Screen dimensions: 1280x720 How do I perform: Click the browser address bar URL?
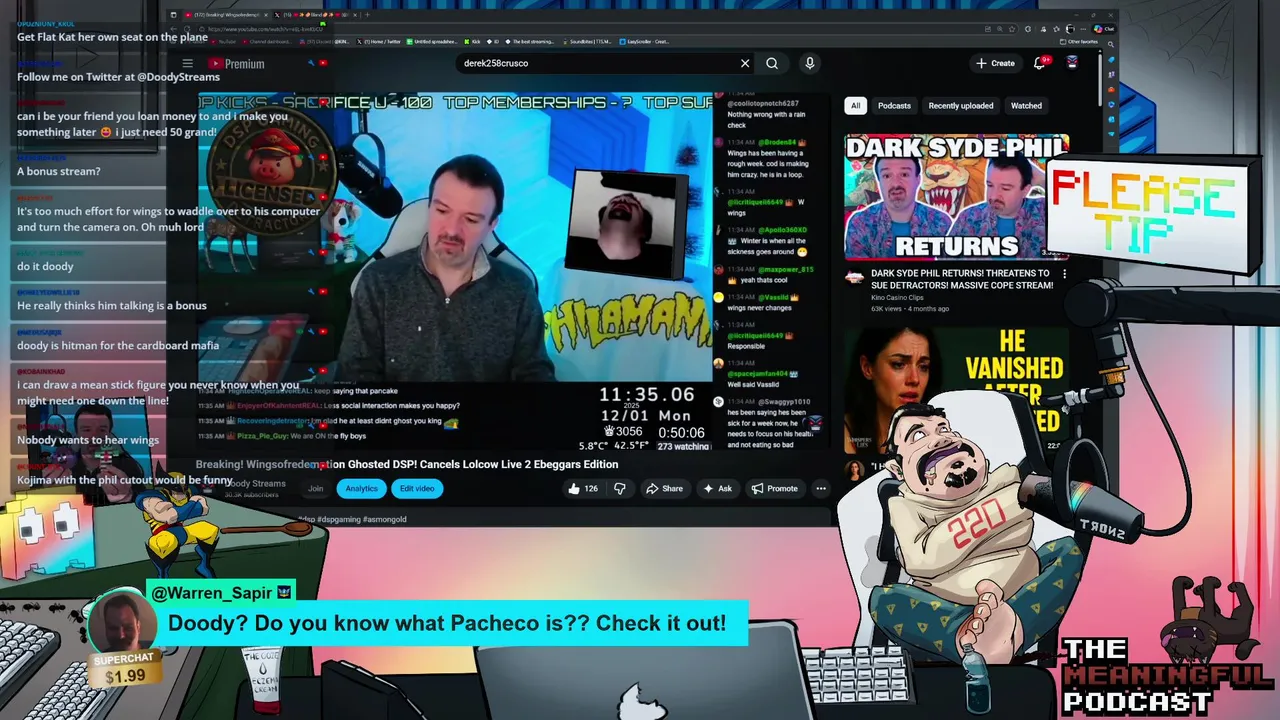[x=265, y=29]
